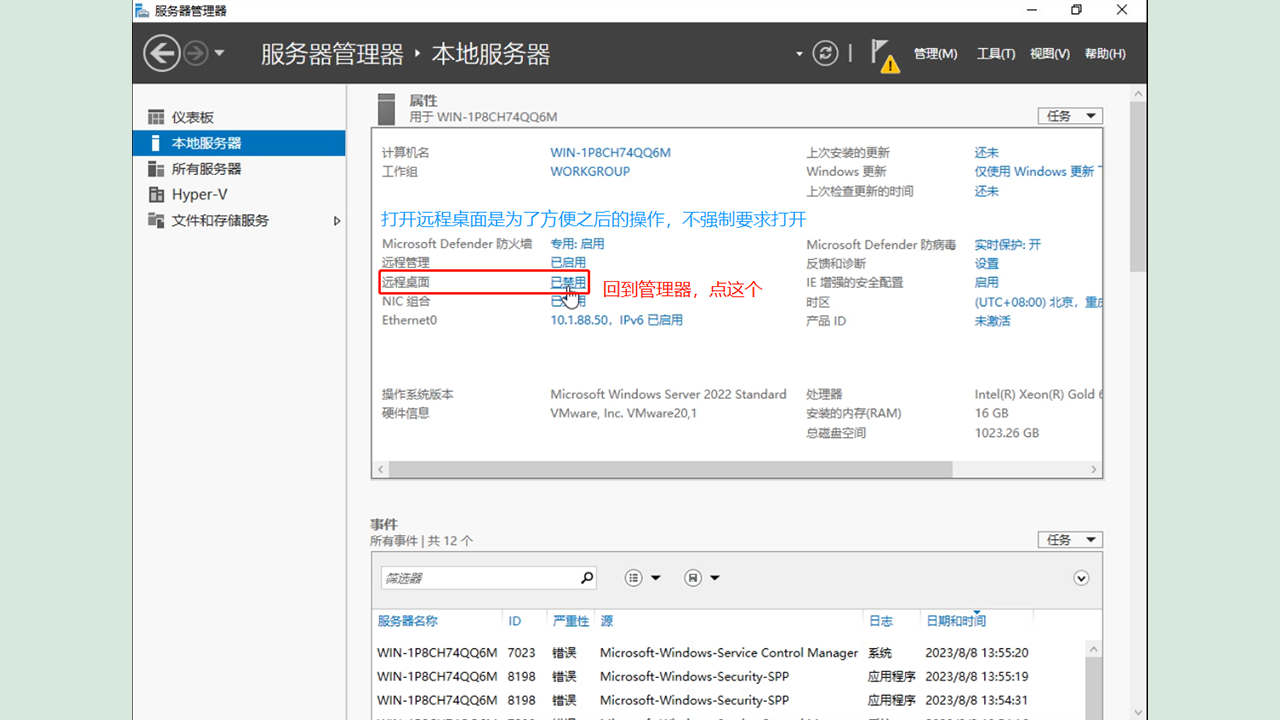The height and width of the screenshot is (720, 1280).
Task: Click 实时保护: 开 link
Action: point(1007,244)
